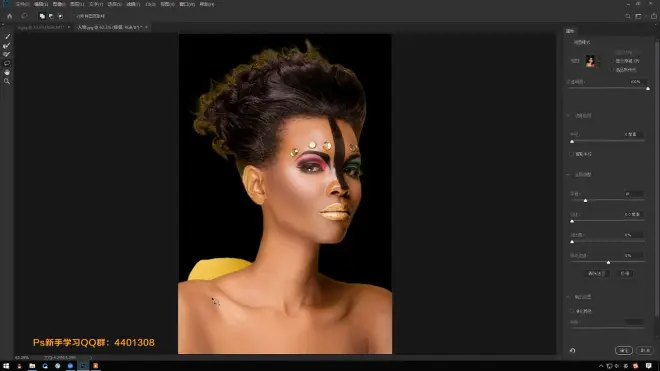Select the Lasso tool
Viewport: 660px width, 371px height.
point(7,63)
